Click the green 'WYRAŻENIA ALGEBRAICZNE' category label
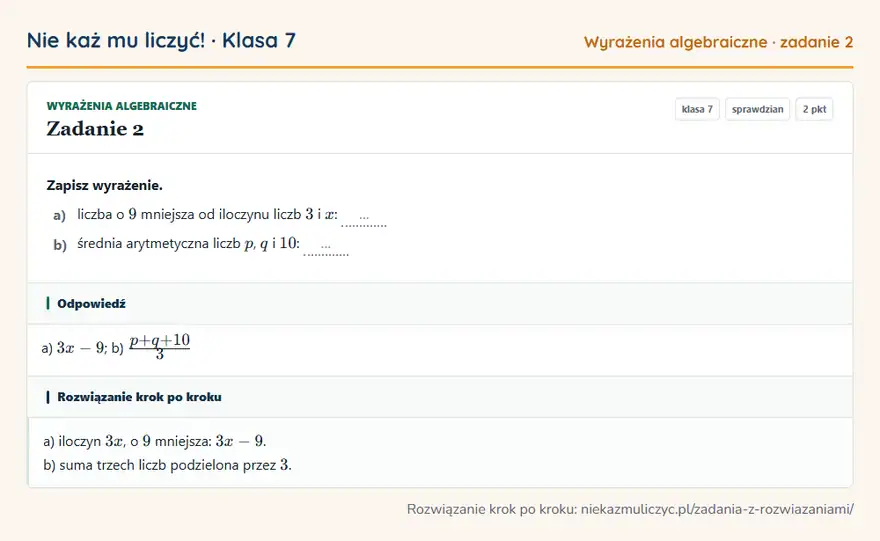Screen dimensions: 880x541 (122, 106)
